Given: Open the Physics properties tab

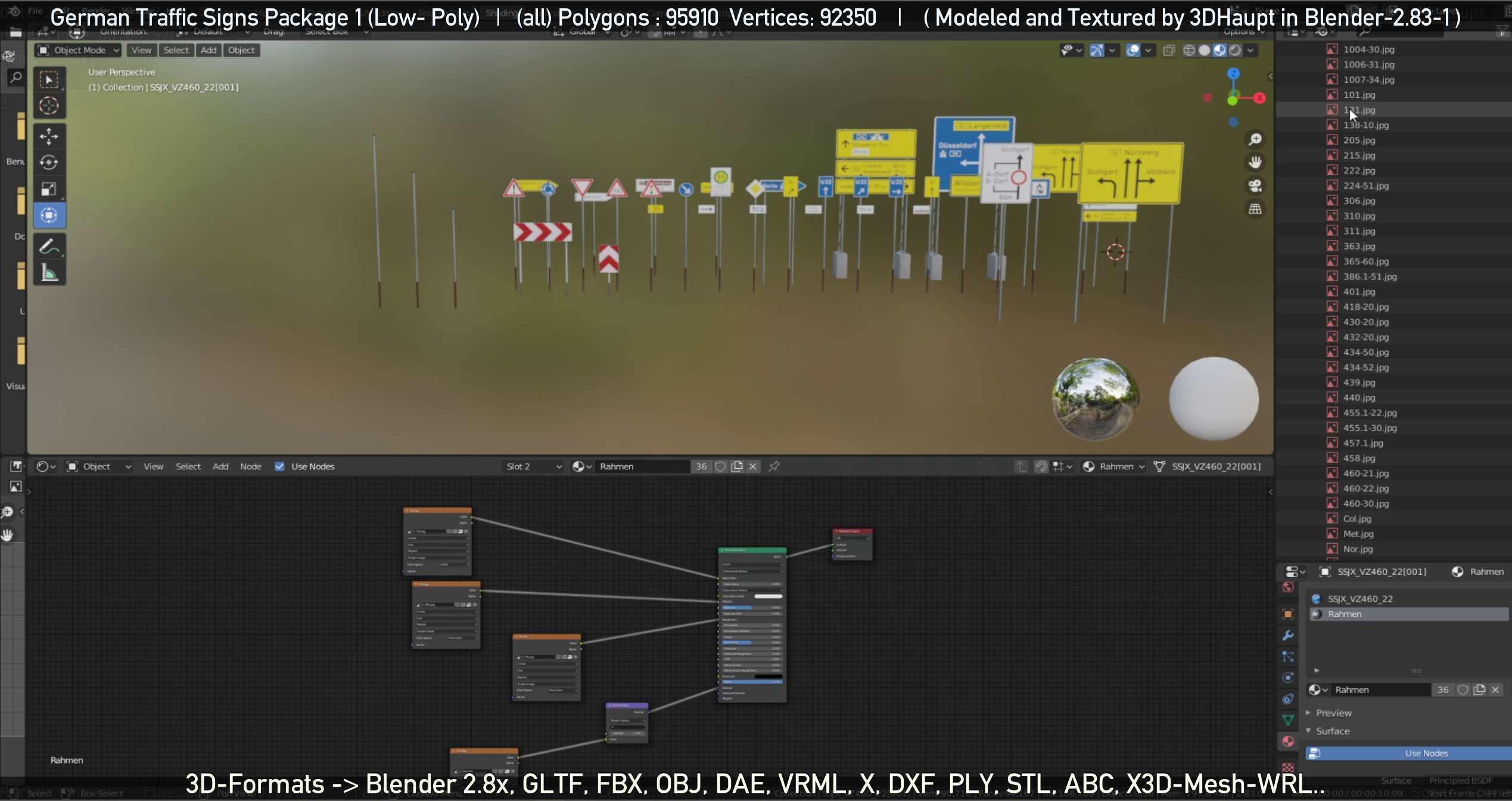Looking at the screenshot, I should coord(1288,678).
